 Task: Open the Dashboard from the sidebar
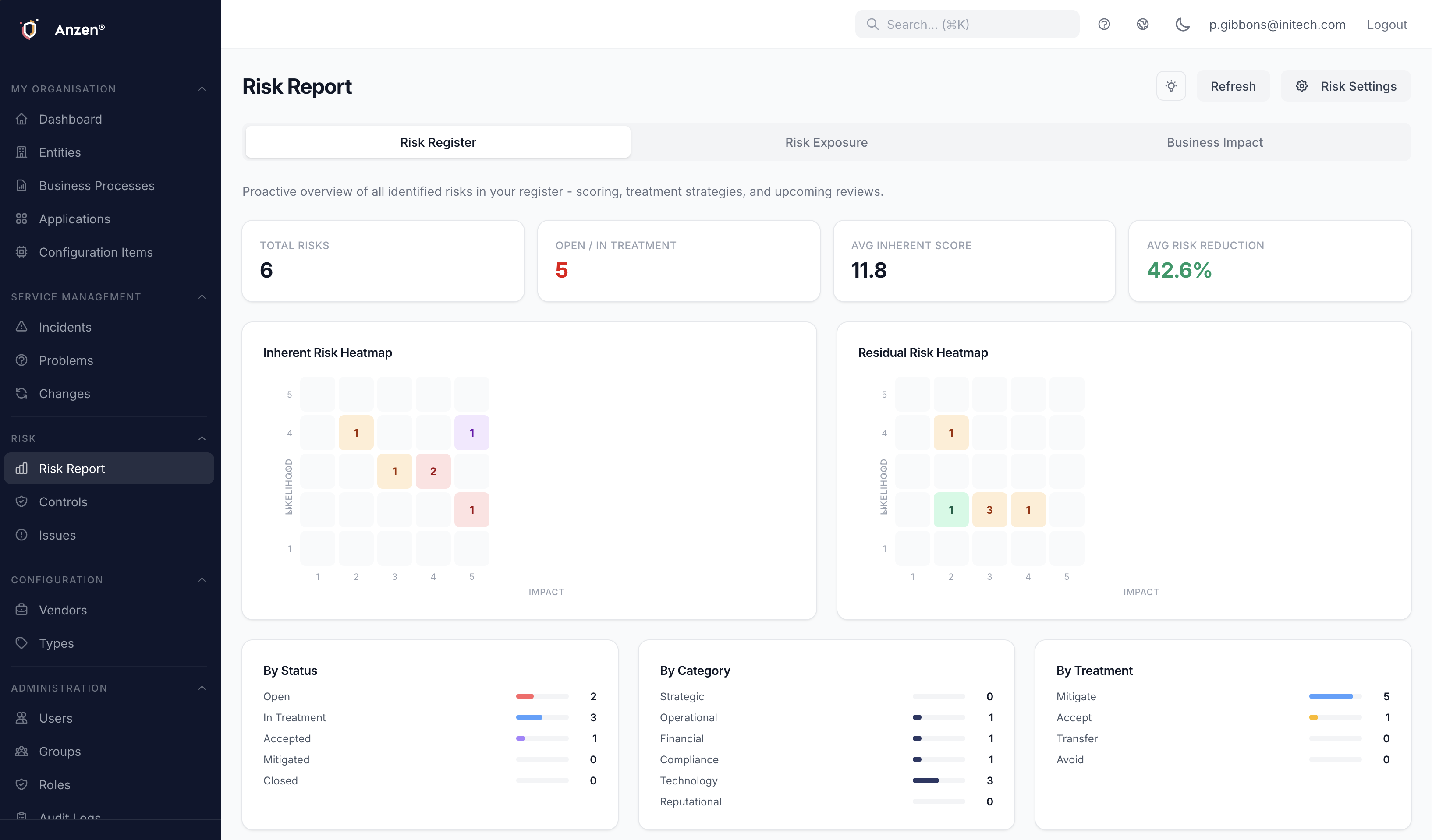click(x=71, y=119)
